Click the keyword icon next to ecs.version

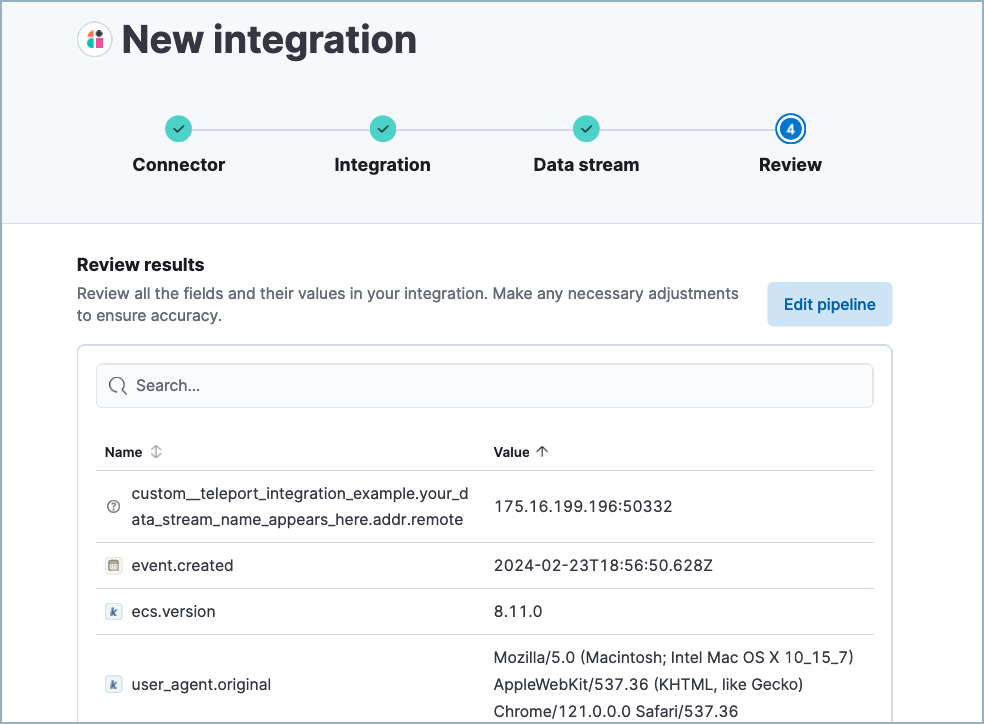pyautogui.click(x=113, y=611)
